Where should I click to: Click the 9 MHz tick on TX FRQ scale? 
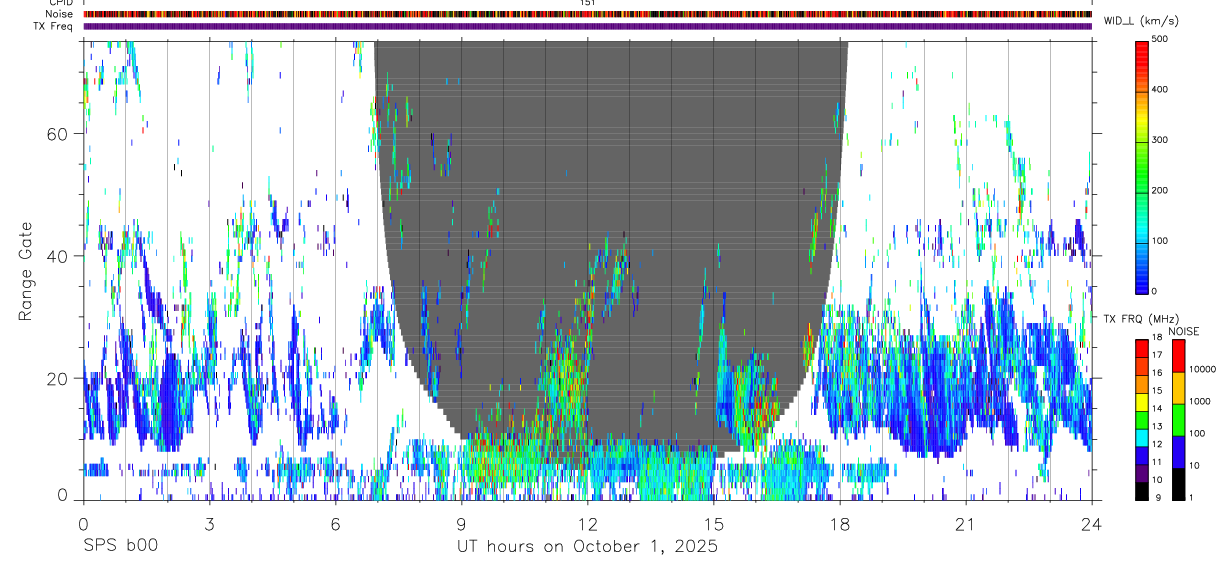[x=1156, y=497]
